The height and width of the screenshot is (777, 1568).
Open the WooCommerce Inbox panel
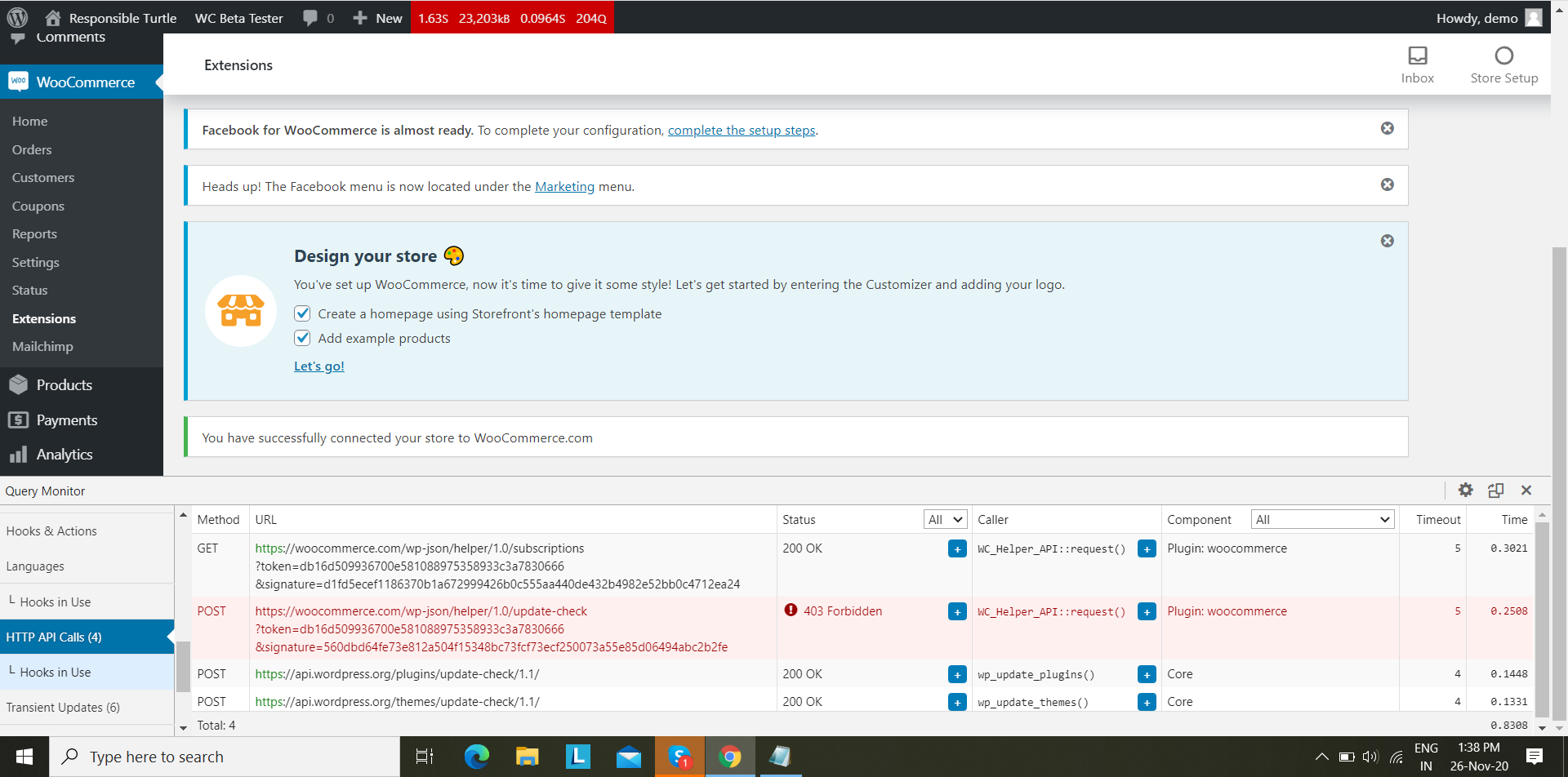pos(1417,64)
